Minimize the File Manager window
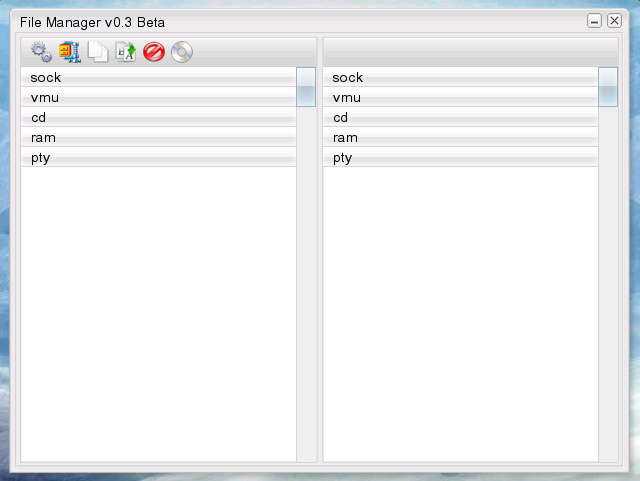 point(594,21)
